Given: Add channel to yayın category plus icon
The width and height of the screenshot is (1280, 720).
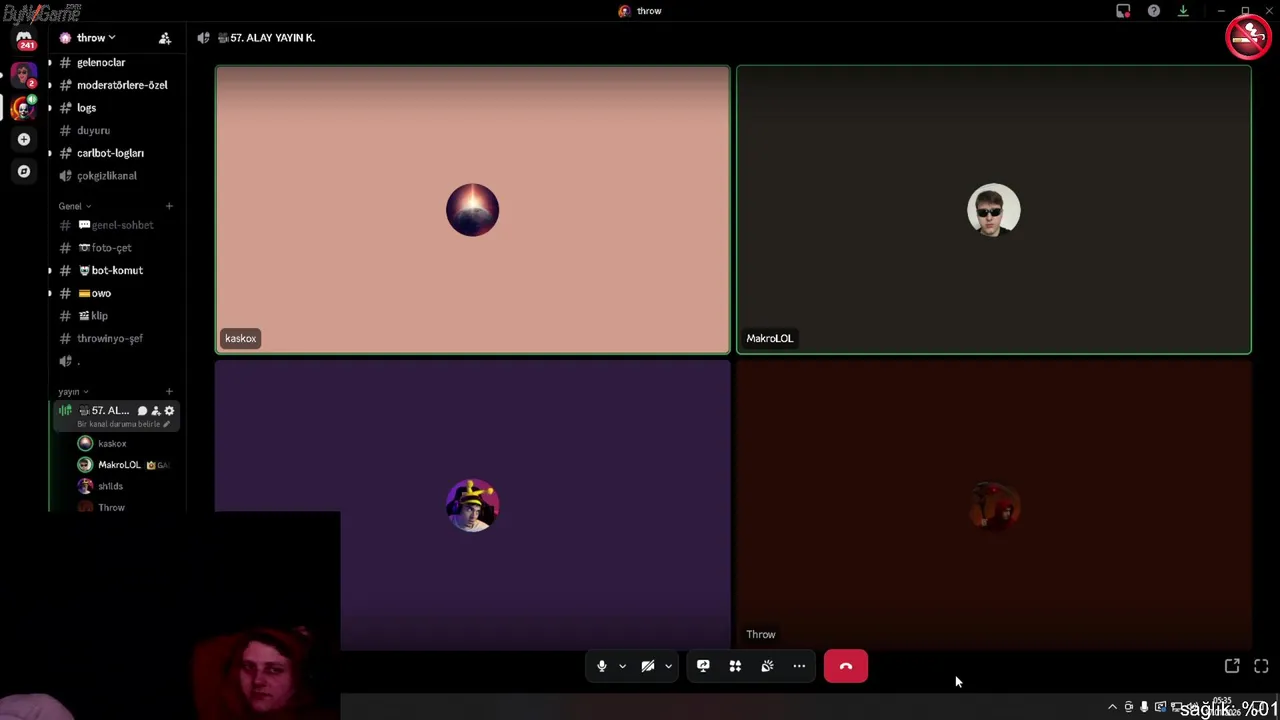Looking at the screenshot, I should tap(169, 392).
